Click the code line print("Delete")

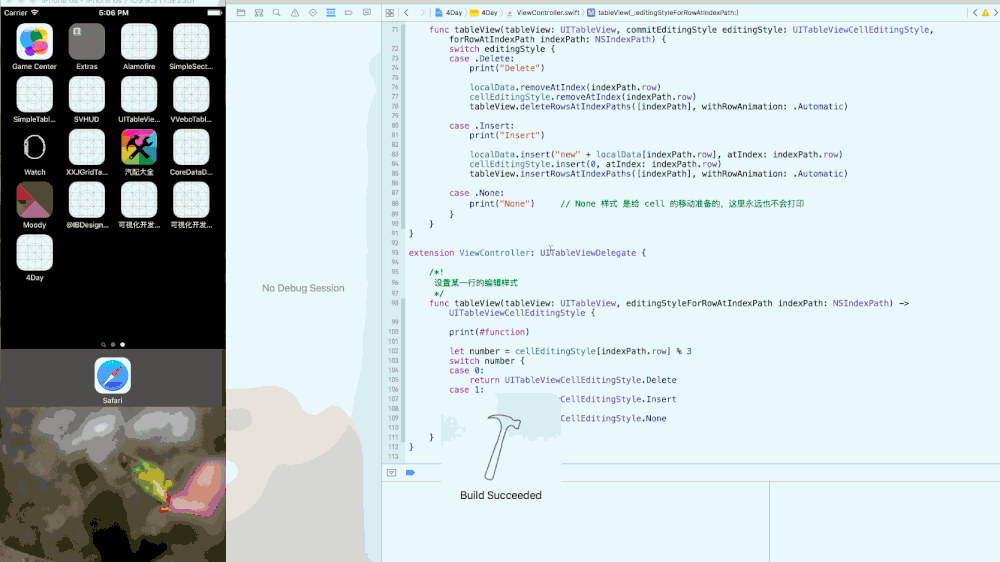507,68
